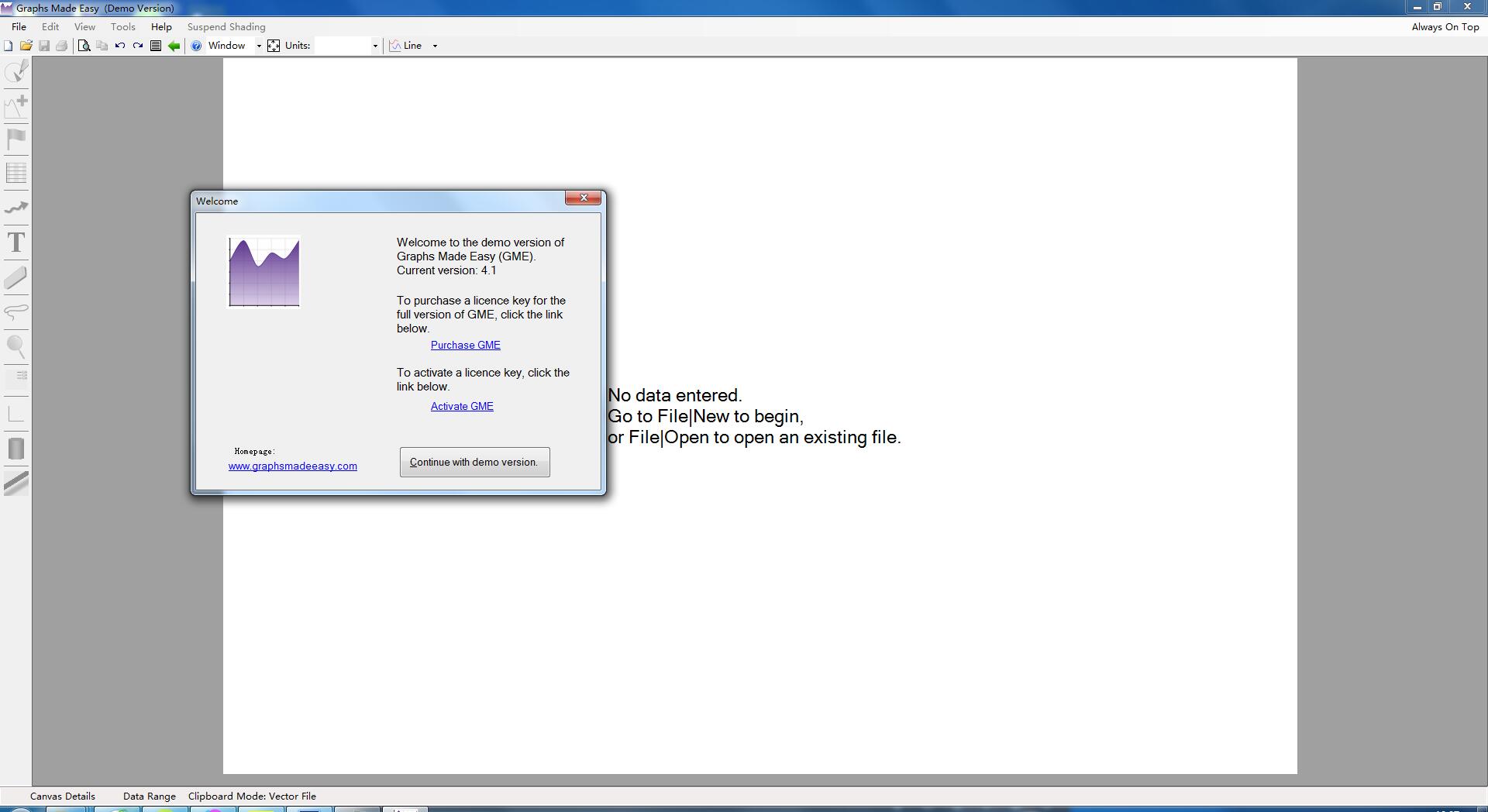Click the Save disk icon
Screen dimensions: 1488x812
(44, 46)
